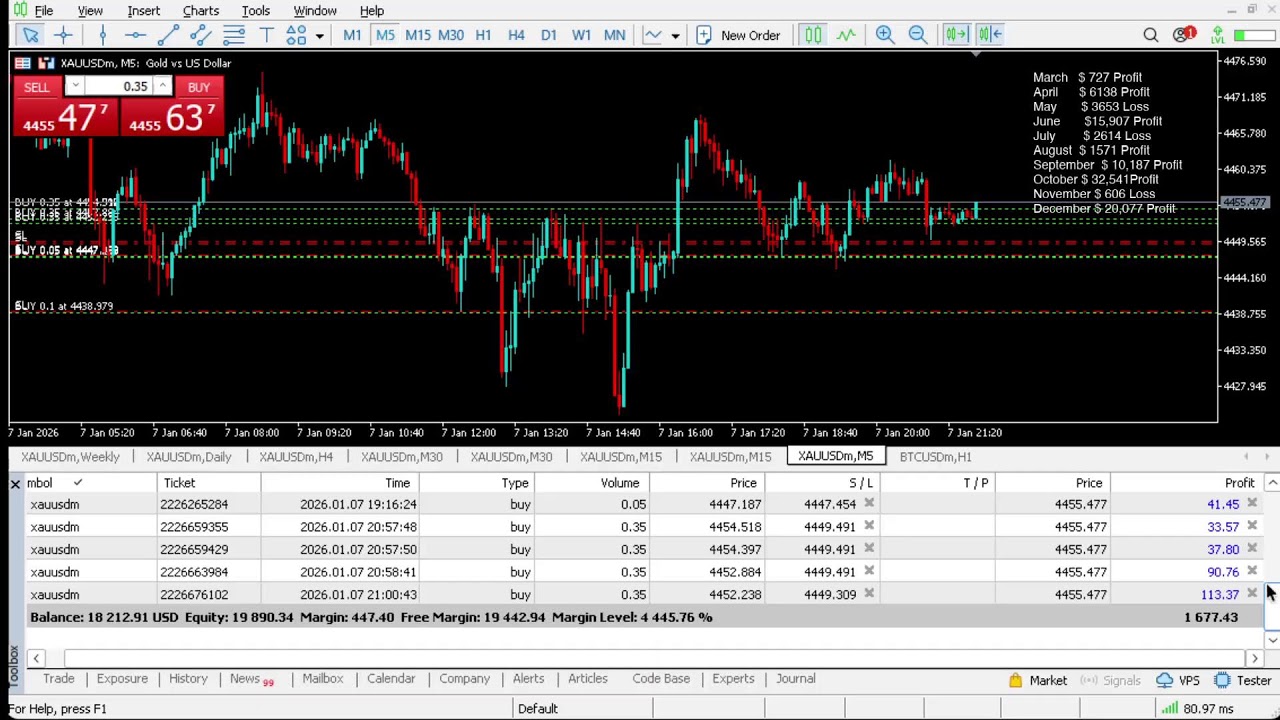Click the chart type line icon

[653, 35]
